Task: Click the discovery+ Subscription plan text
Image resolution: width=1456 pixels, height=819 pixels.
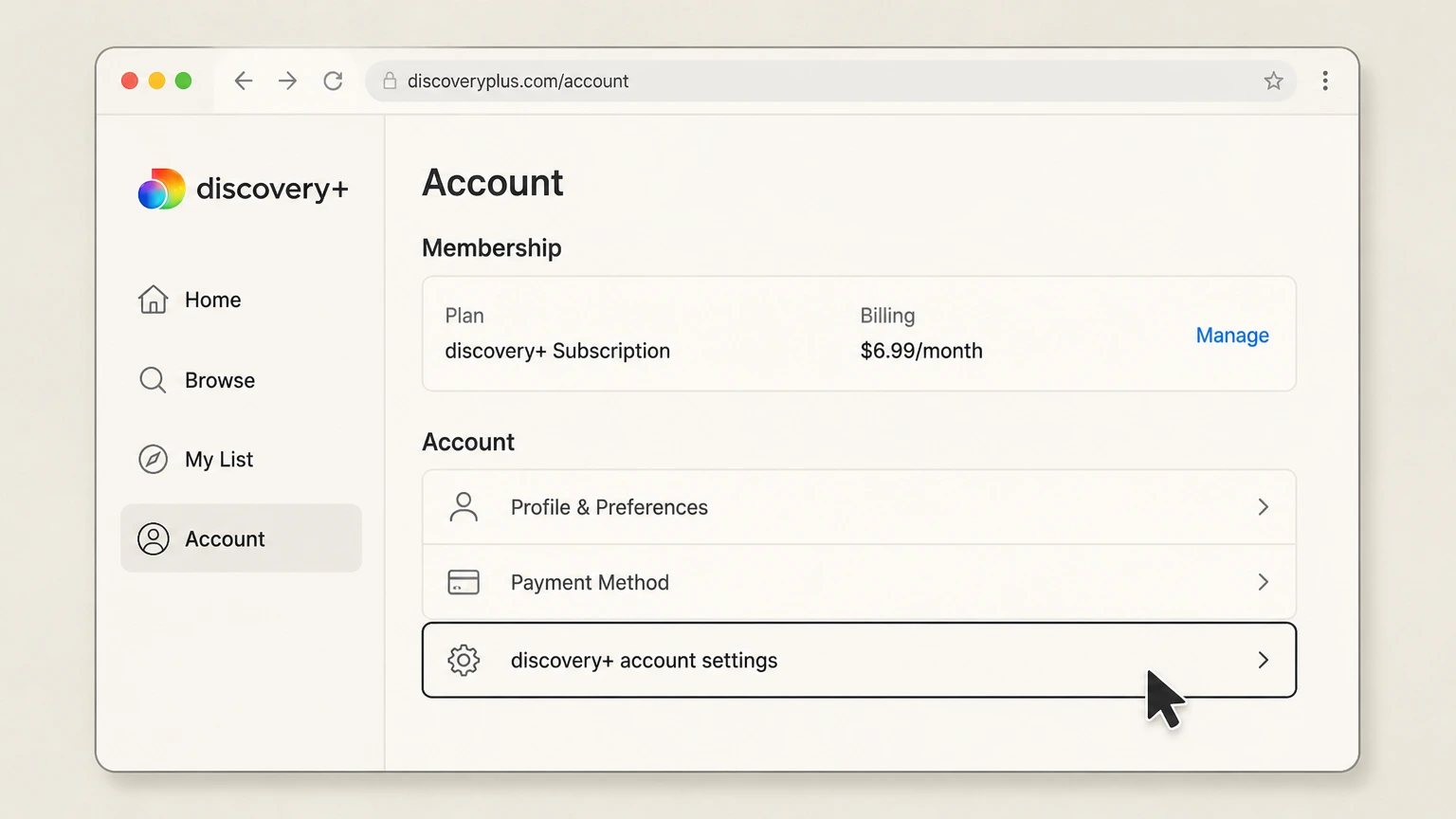Action: click(557, 351)
